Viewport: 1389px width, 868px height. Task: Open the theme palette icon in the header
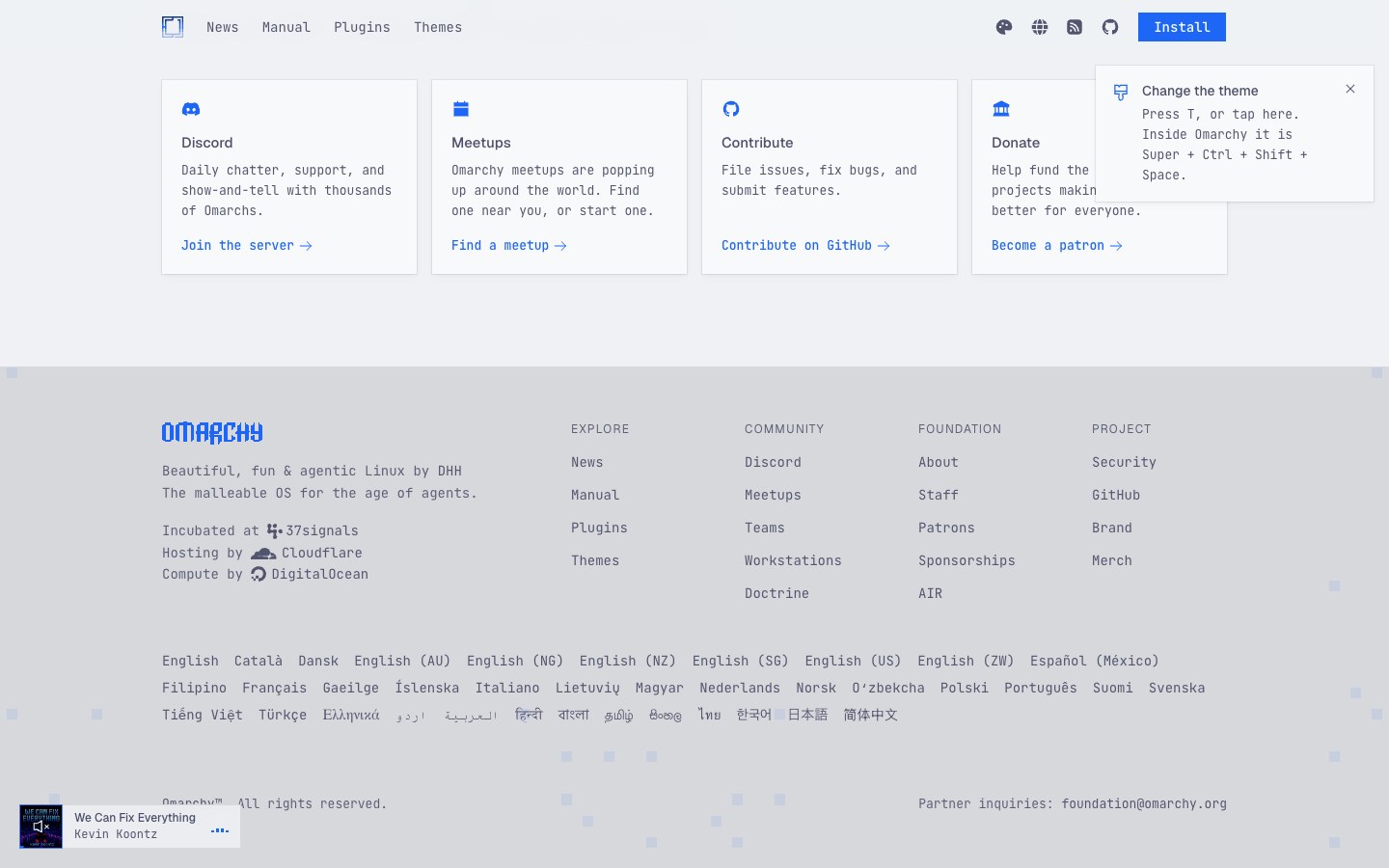pos(1004,27)
